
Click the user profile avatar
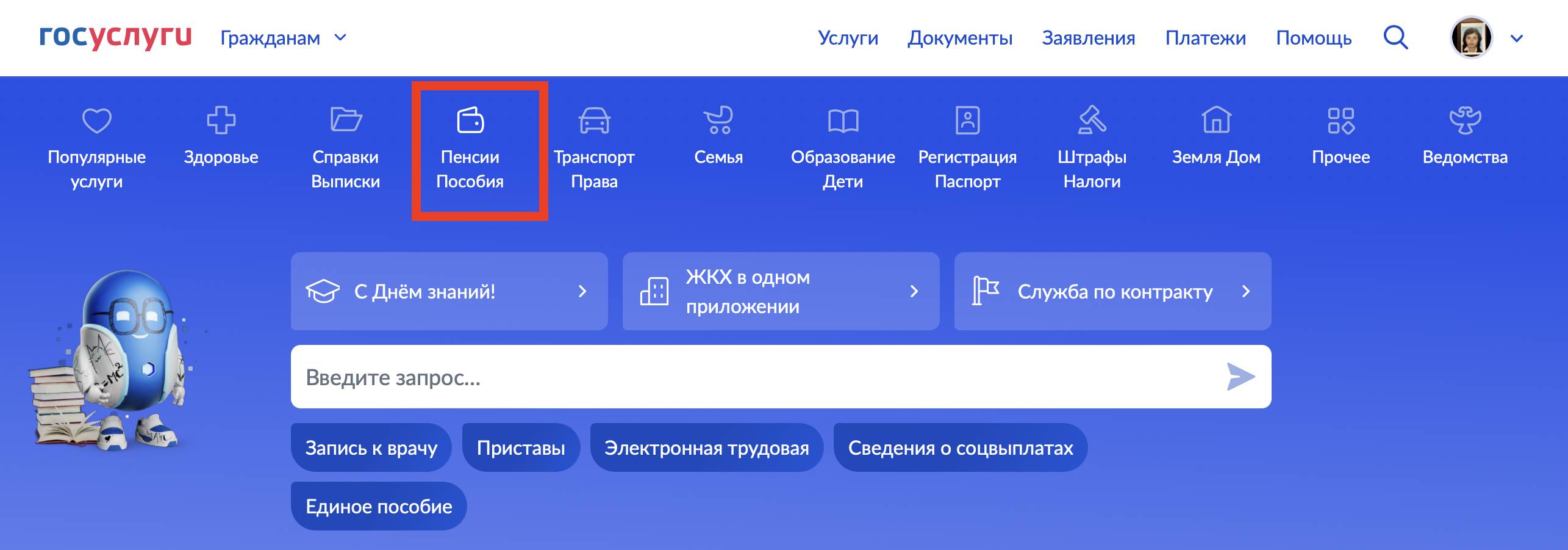[1471, 37]
